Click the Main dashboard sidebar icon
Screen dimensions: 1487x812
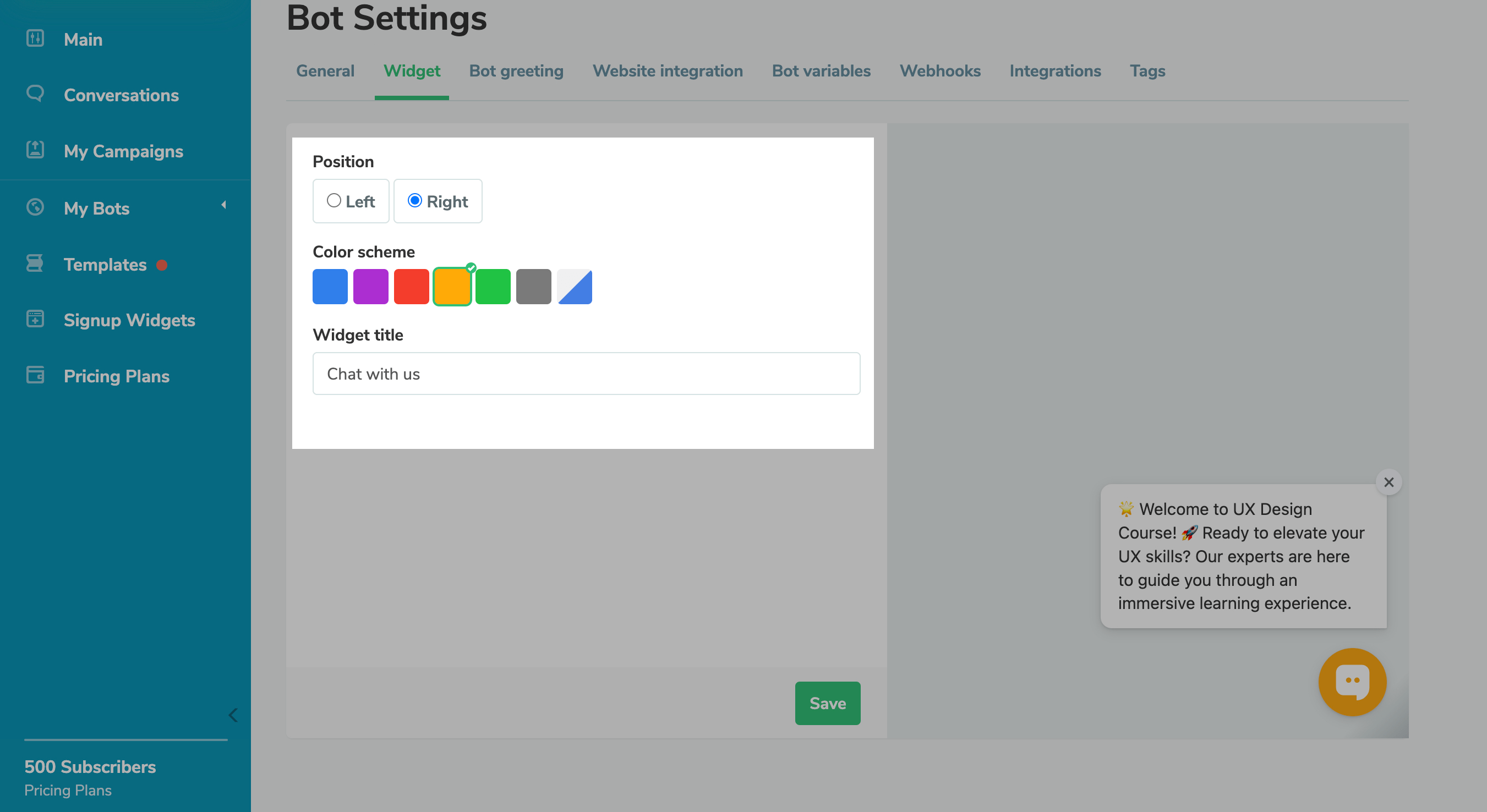click(x=35, y=39)
